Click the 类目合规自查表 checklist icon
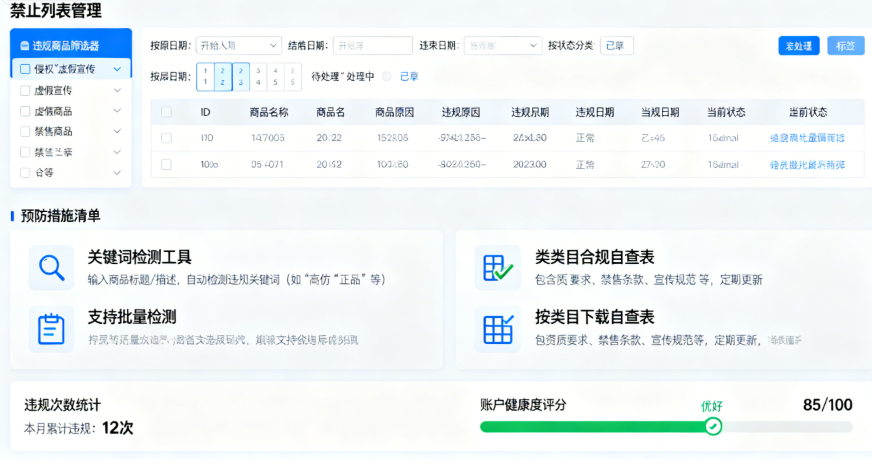Viewport: 872px width, 474px height. click(497, 268)
